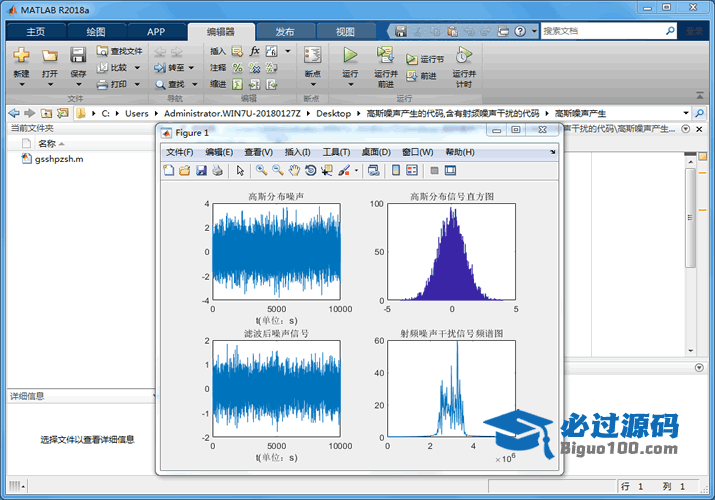Switch to the APP tab

click(x=156, y=32)
